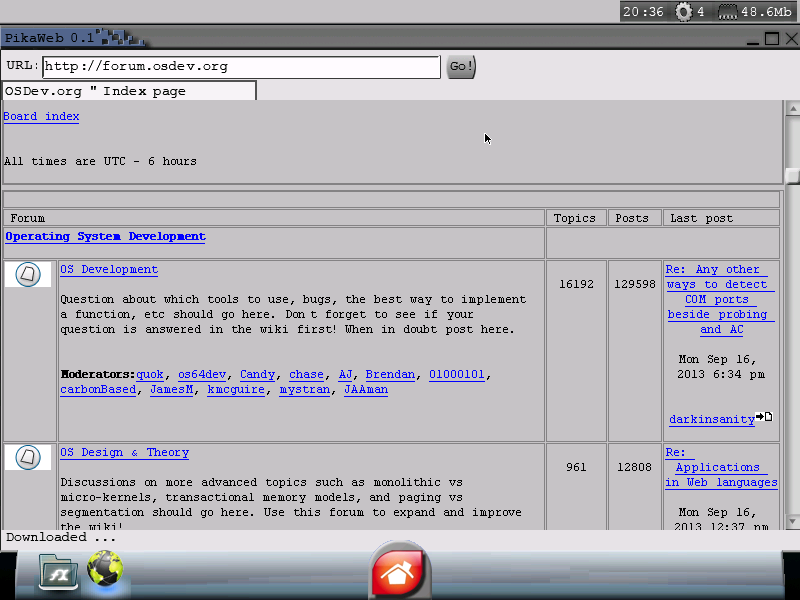Image resolution: width=800 pixels, height=600 pixels.
Task: Click the Topics column header
Action: click(x=574, y=218)
